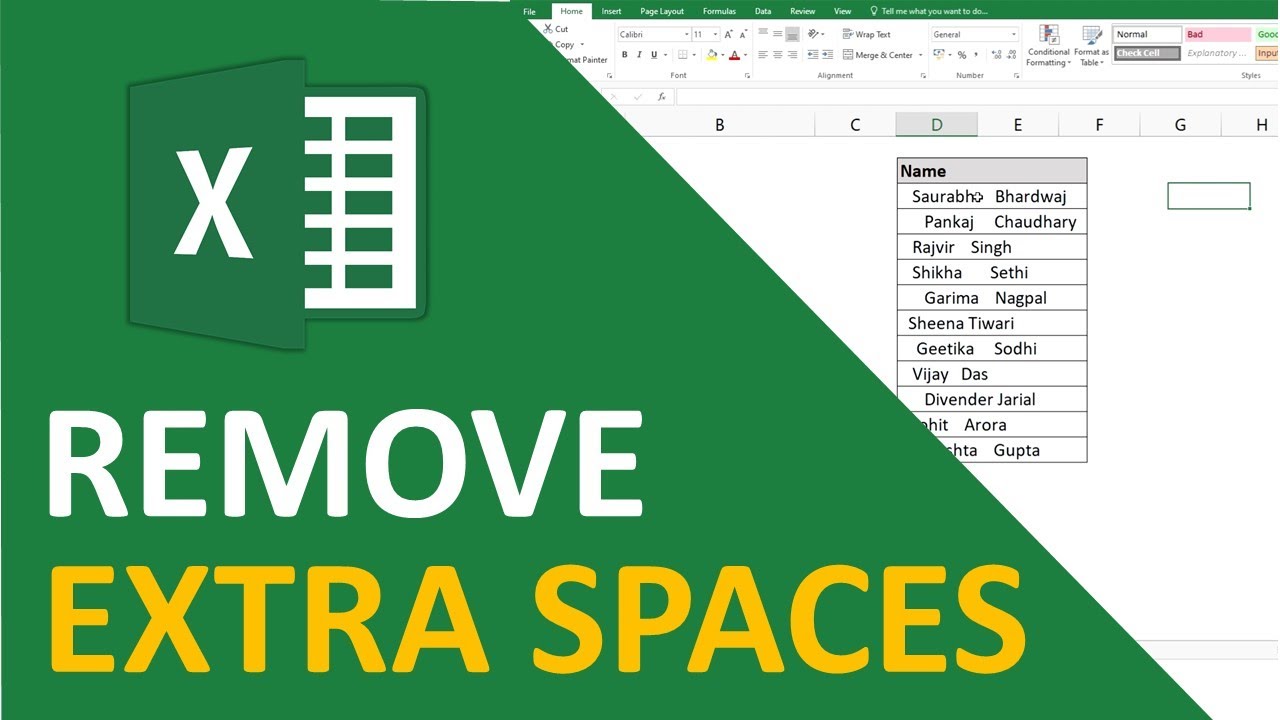The height and width of the screenshot is (720, 1280).
Task: Switch to the Data tab
Action: (763, 11)
